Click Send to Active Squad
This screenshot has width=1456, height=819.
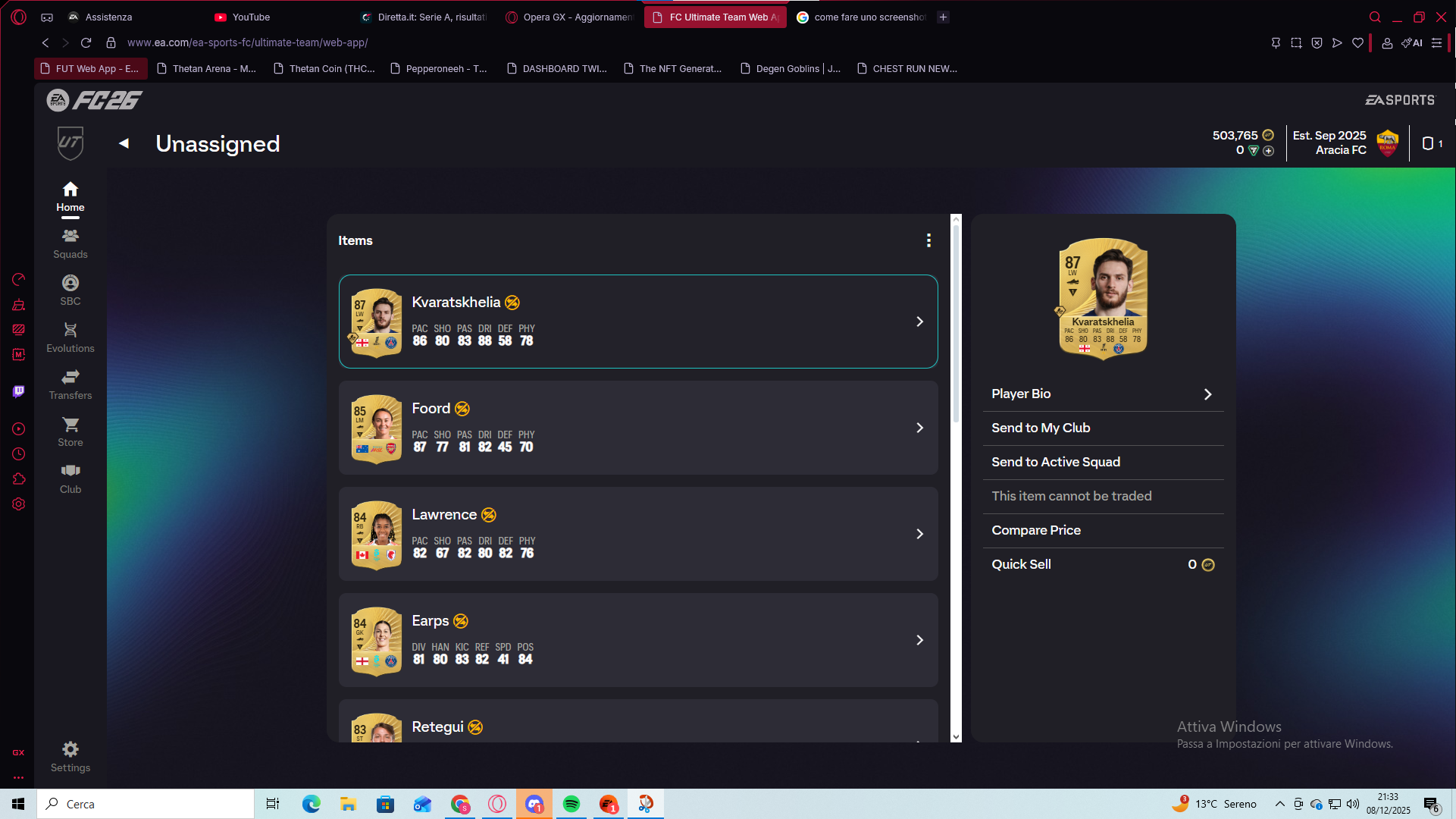[1055, 462]
